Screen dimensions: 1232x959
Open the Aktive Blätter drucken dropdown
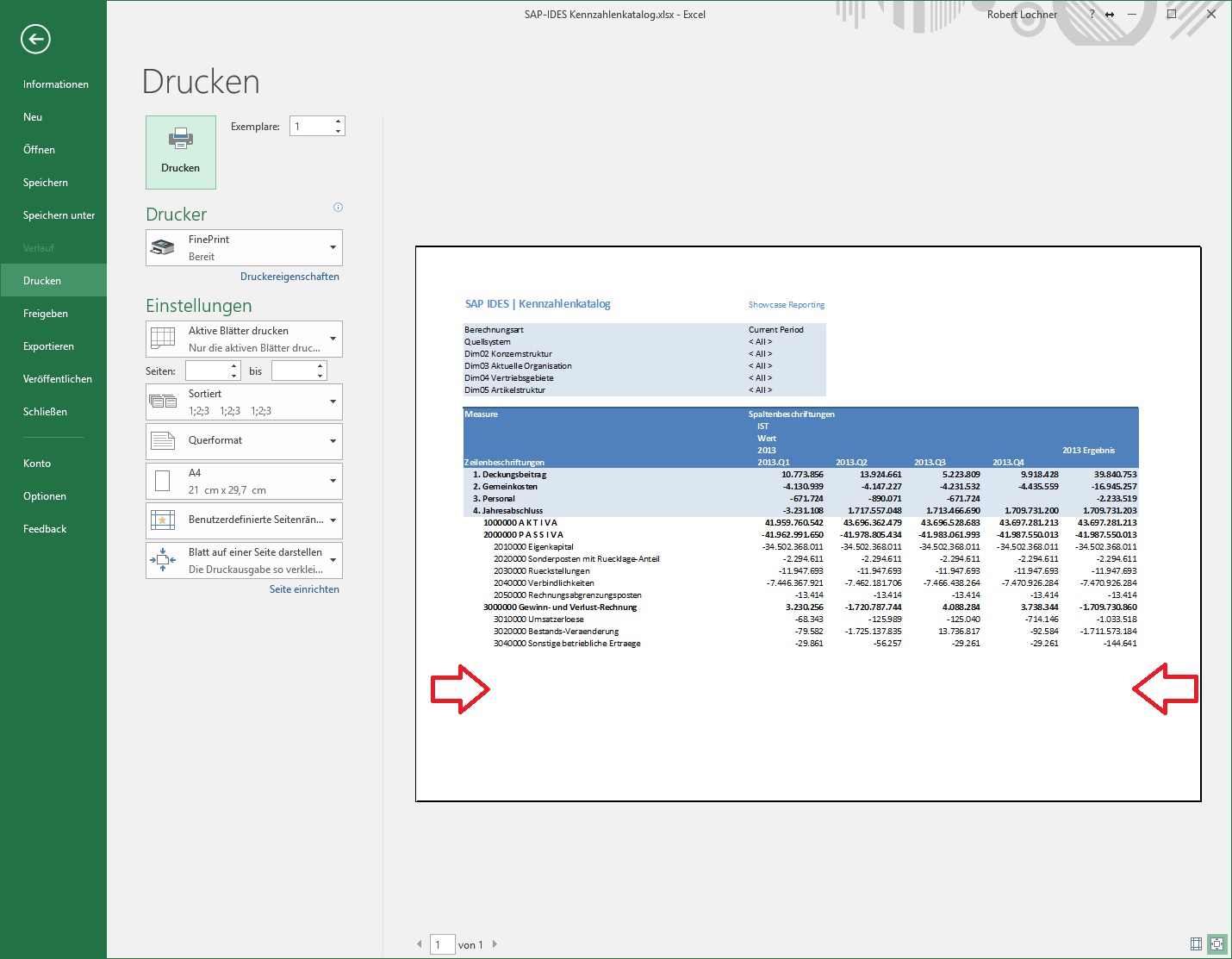(332, 338)
